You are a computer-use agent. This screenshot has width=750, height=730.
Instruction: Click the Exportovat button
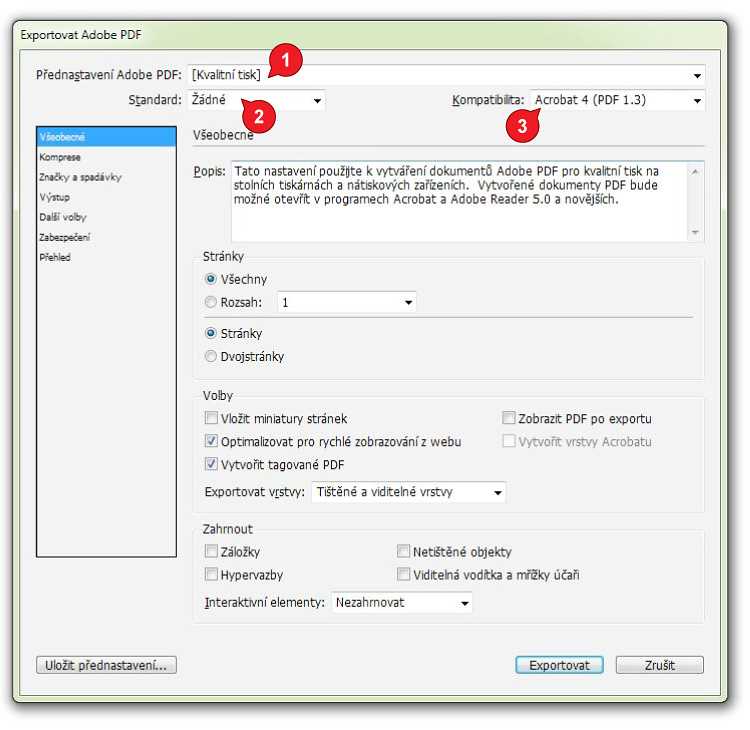559,665
